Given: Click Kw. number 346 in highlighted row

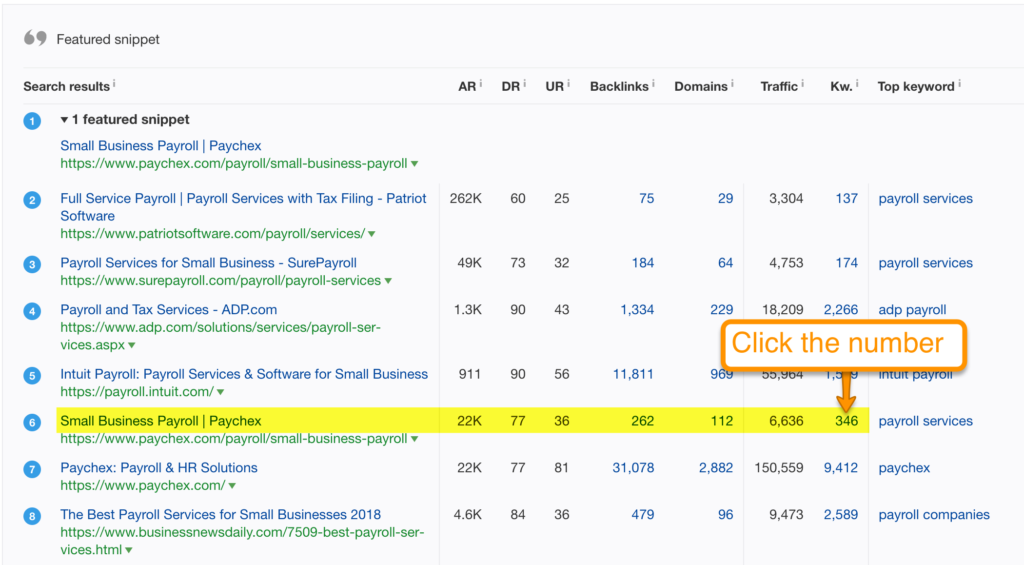Looking at the screenshot, I should click(846, 421).
